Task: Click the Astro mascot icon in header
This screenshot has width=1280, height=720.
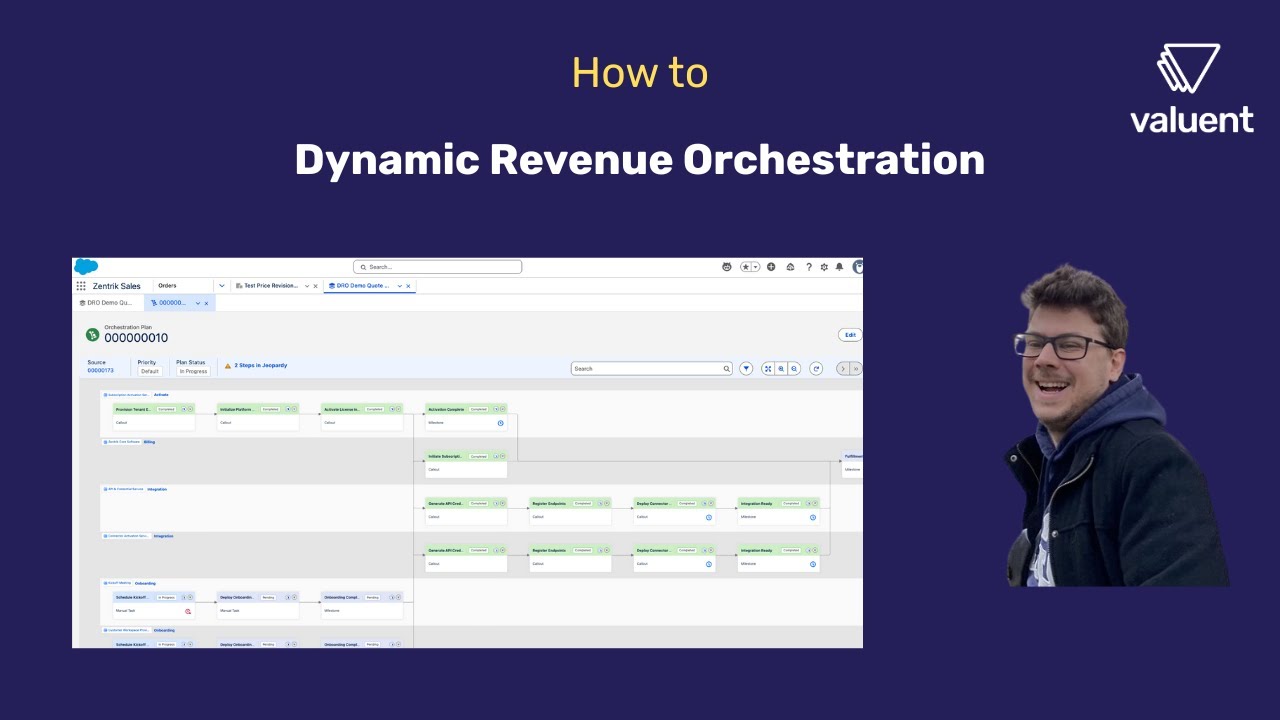Action: click(x=727, y=267)
